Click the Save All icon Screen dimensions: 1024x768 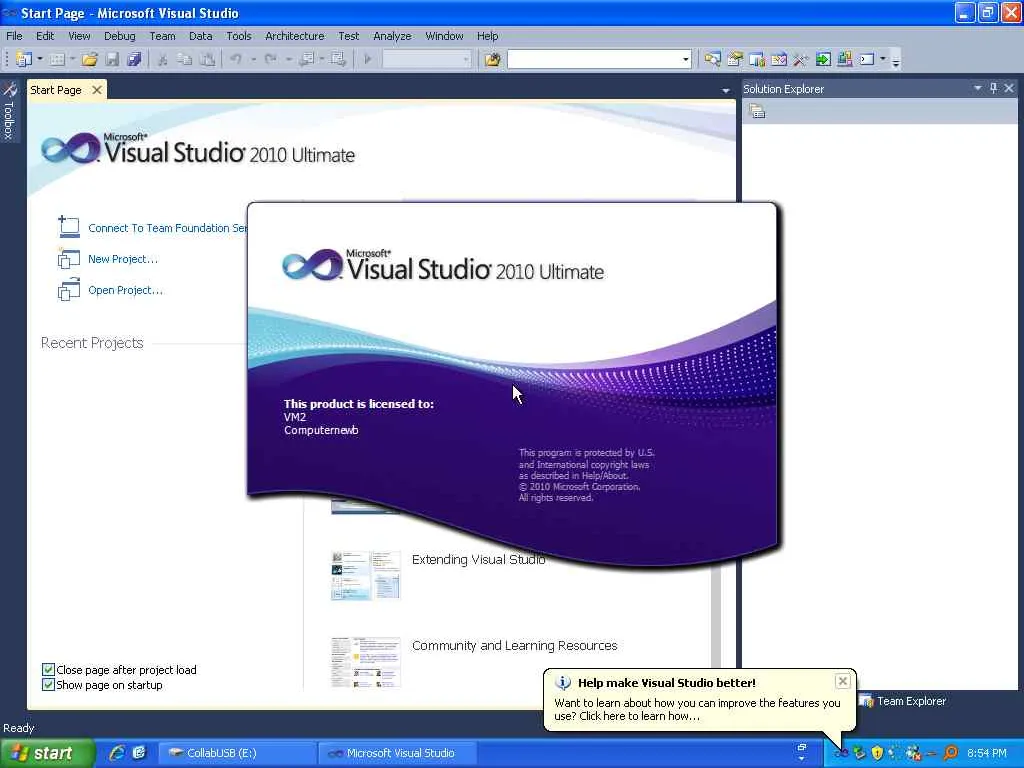pos(135,59)
